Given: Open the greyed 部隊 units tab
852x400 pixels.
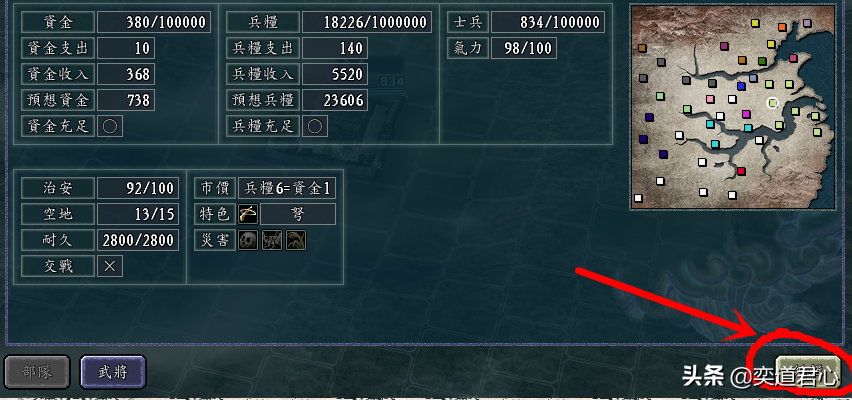Looking at the screenshot, I should click(37, 372).
